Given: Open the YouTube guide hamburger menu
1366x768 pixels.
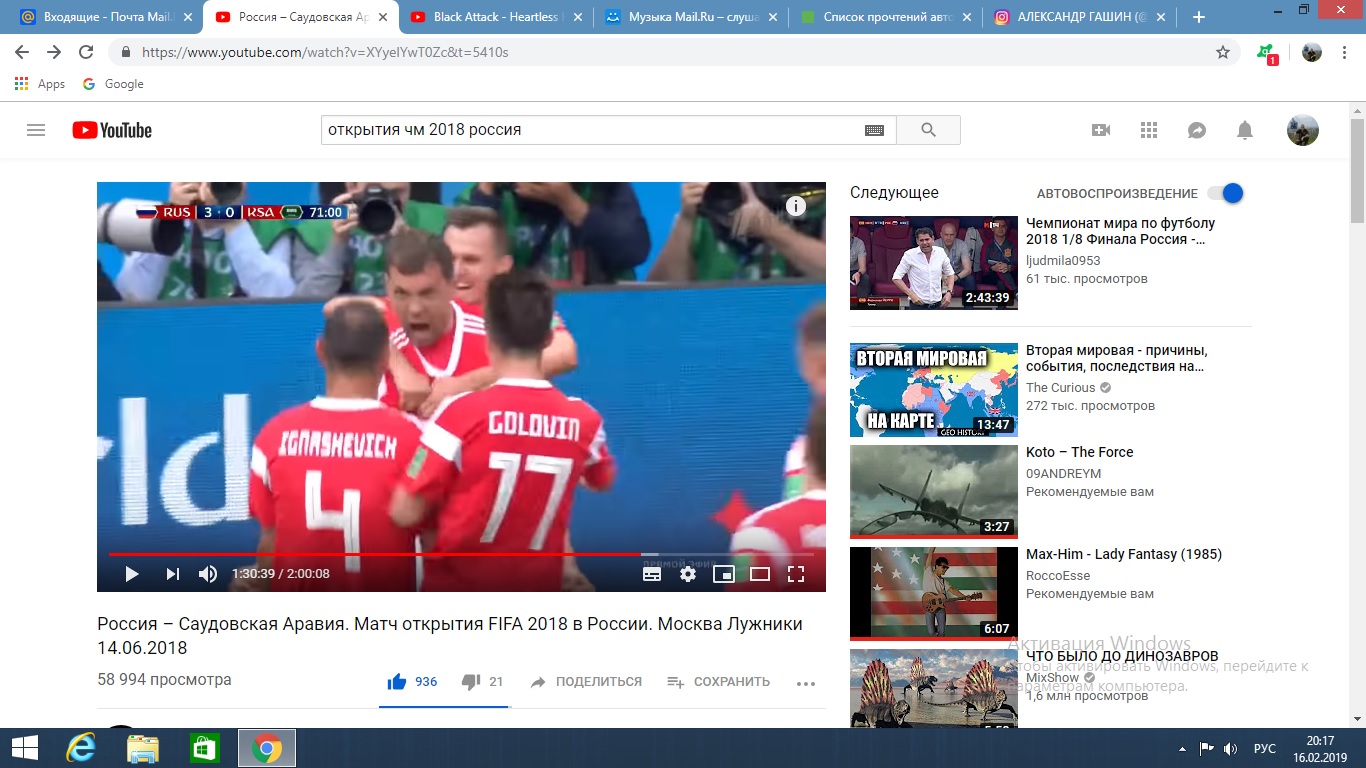Looking at the screenshot, I should pos(36,130).
